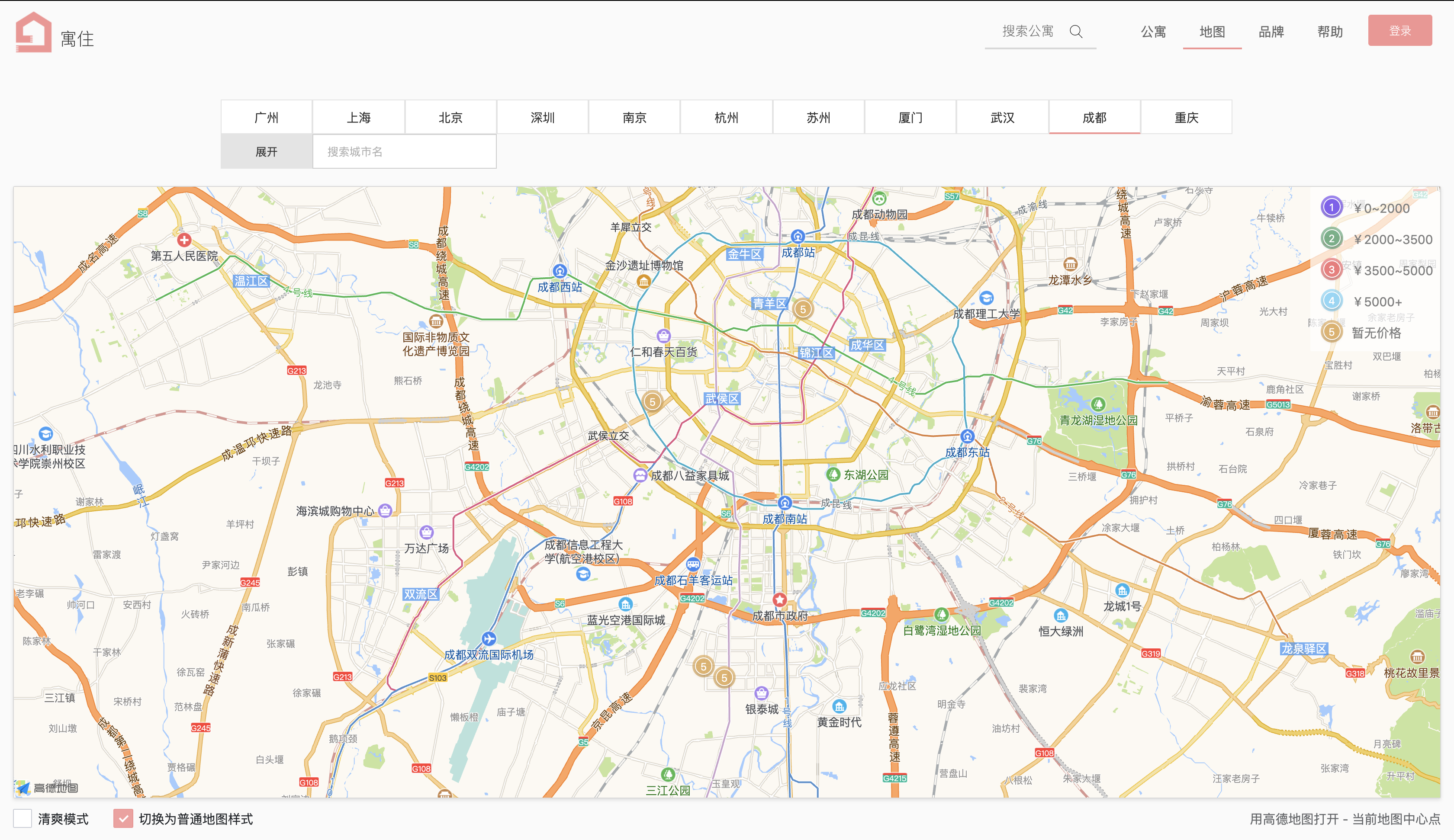Click the 万达广场 shopping bag icon
This screenshot has width=1454, height=840.
pyautogui.click(x=426, y=532)
